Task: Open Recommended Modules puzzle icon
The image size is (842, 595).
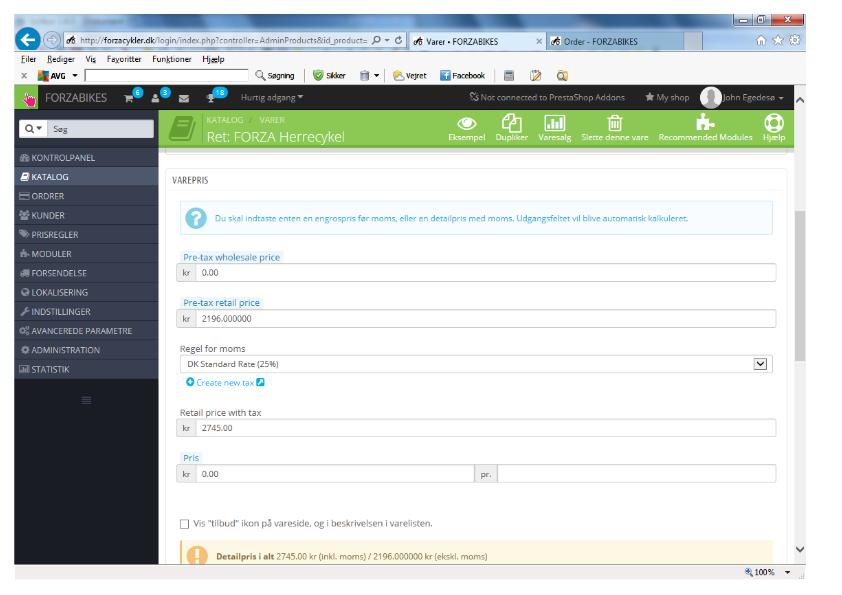Action: click(x=705, y=128)
